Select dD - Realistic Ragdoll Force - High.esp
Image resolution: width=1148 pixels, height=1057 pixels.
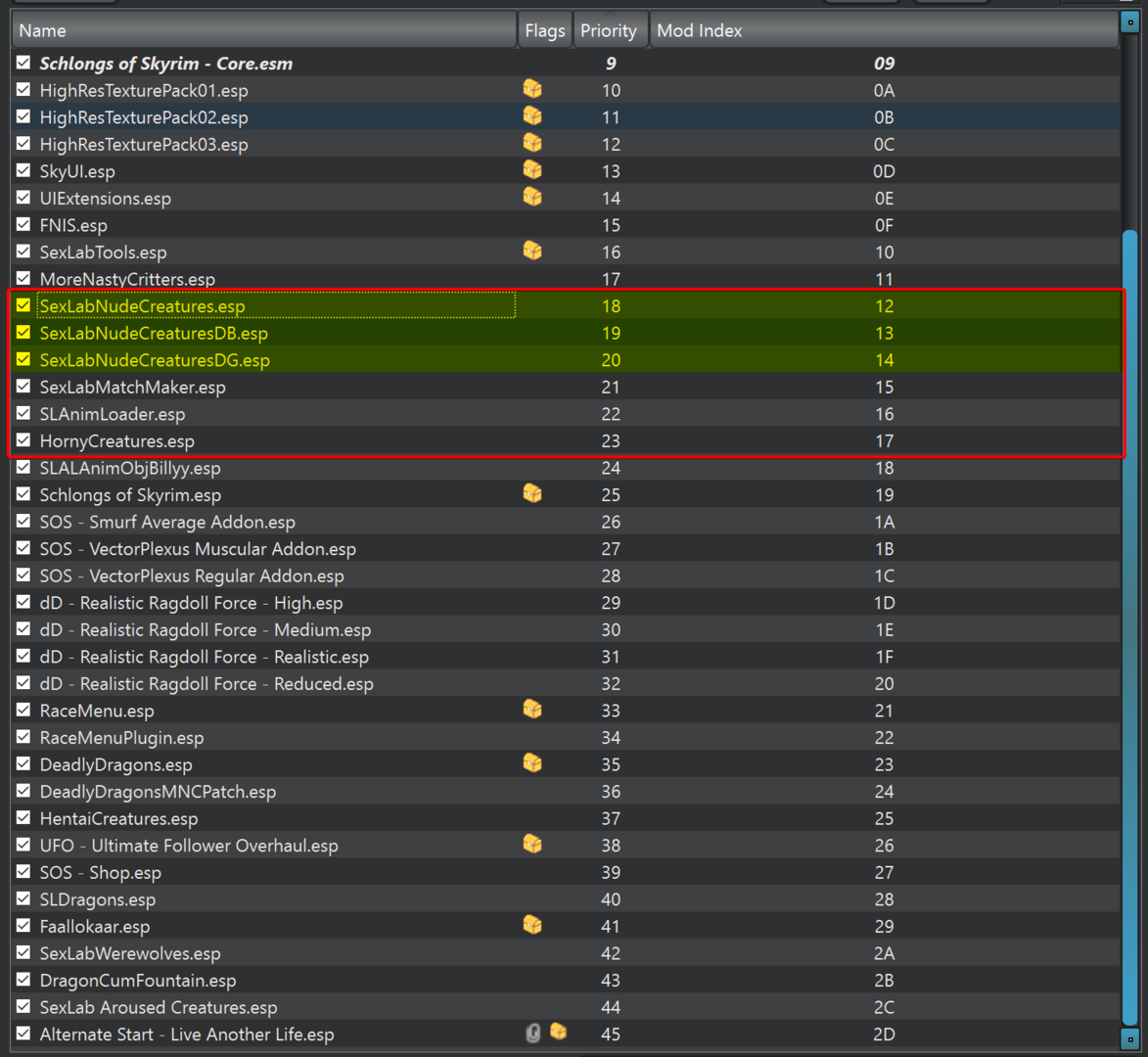click(x=566, y=603)
